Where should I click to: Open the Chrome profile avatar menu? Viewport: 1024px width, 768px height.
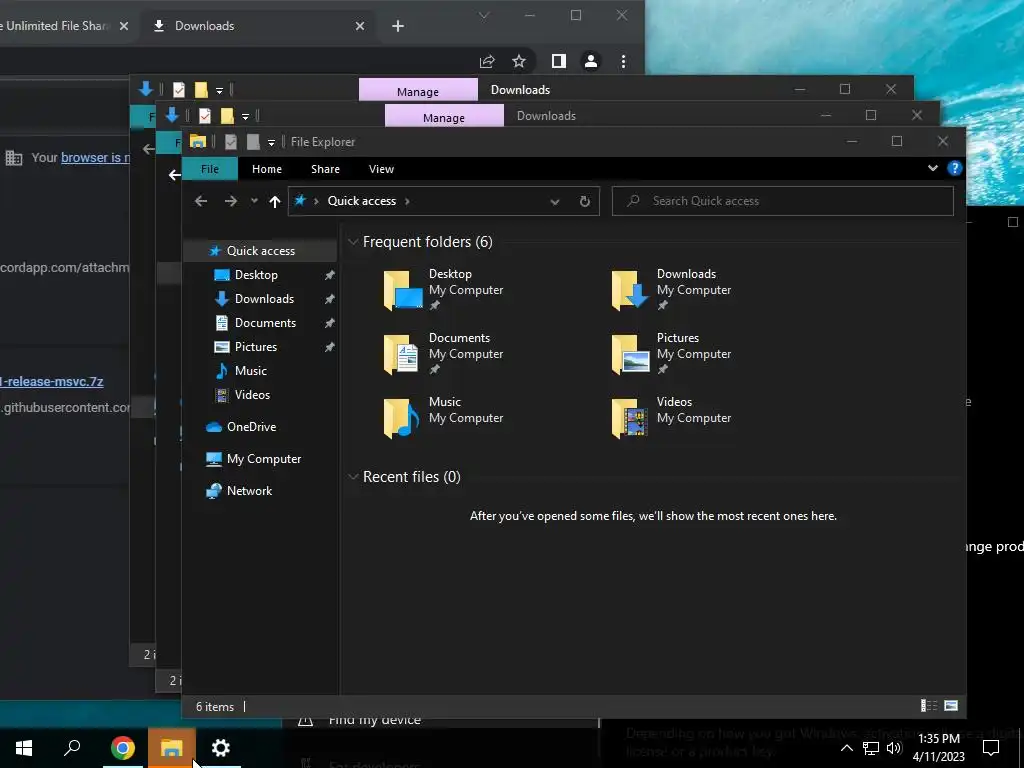pyautogui.click(x=591, y=61)
